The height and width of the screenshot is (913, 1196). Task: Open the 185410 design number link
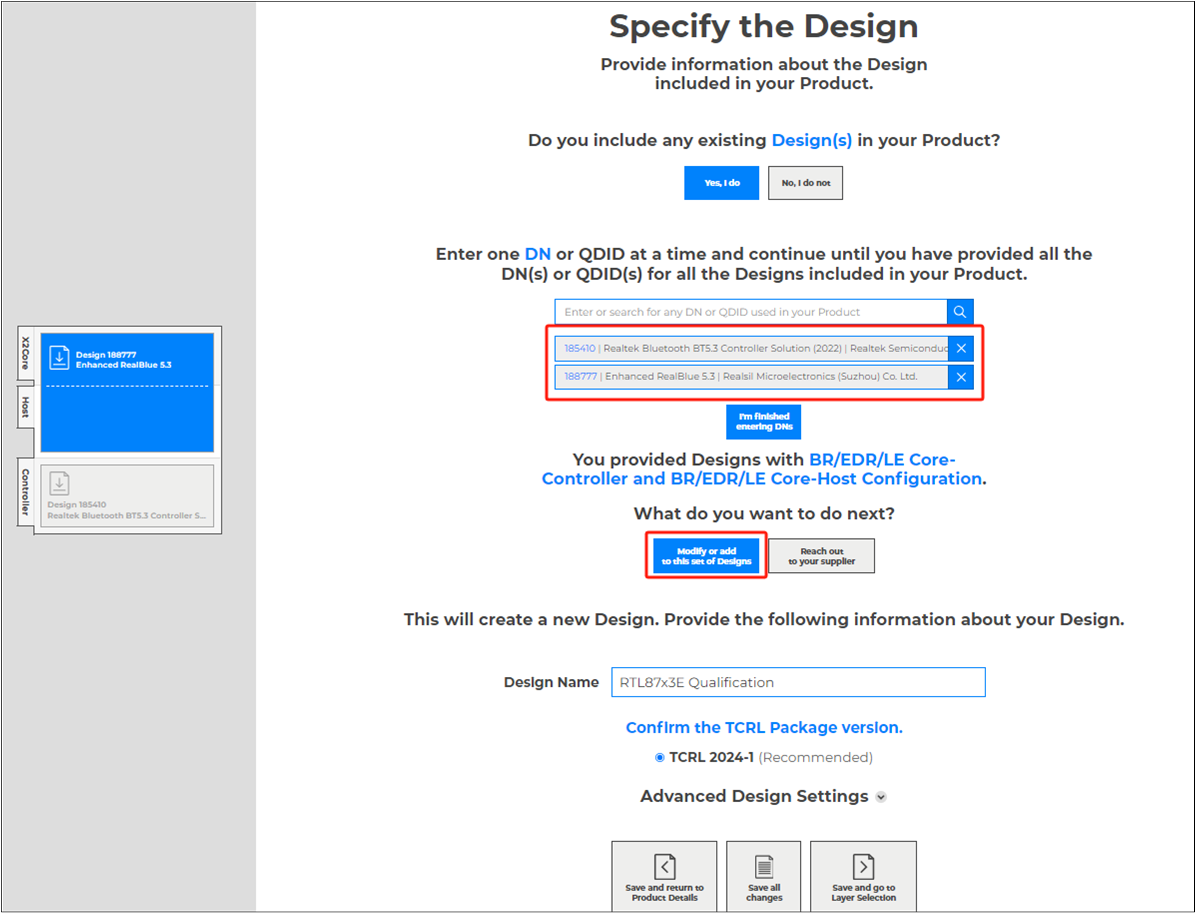click(580, 349)
